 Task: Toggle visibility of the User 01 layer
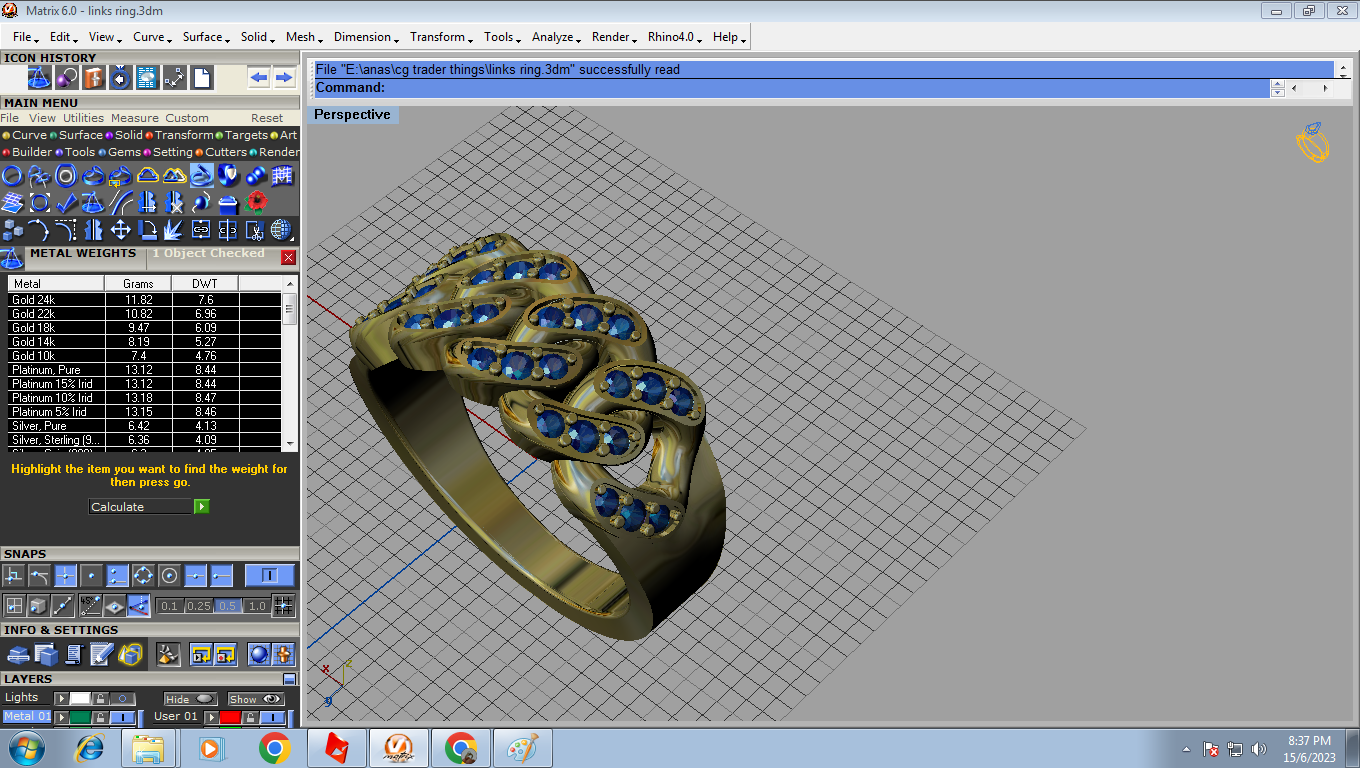(273, 717)
